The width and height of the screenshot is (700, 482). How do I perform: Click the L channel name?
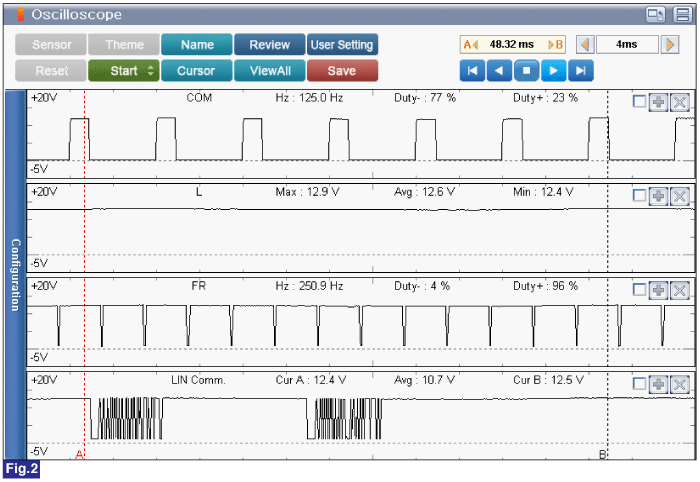(x=199, y=192)
